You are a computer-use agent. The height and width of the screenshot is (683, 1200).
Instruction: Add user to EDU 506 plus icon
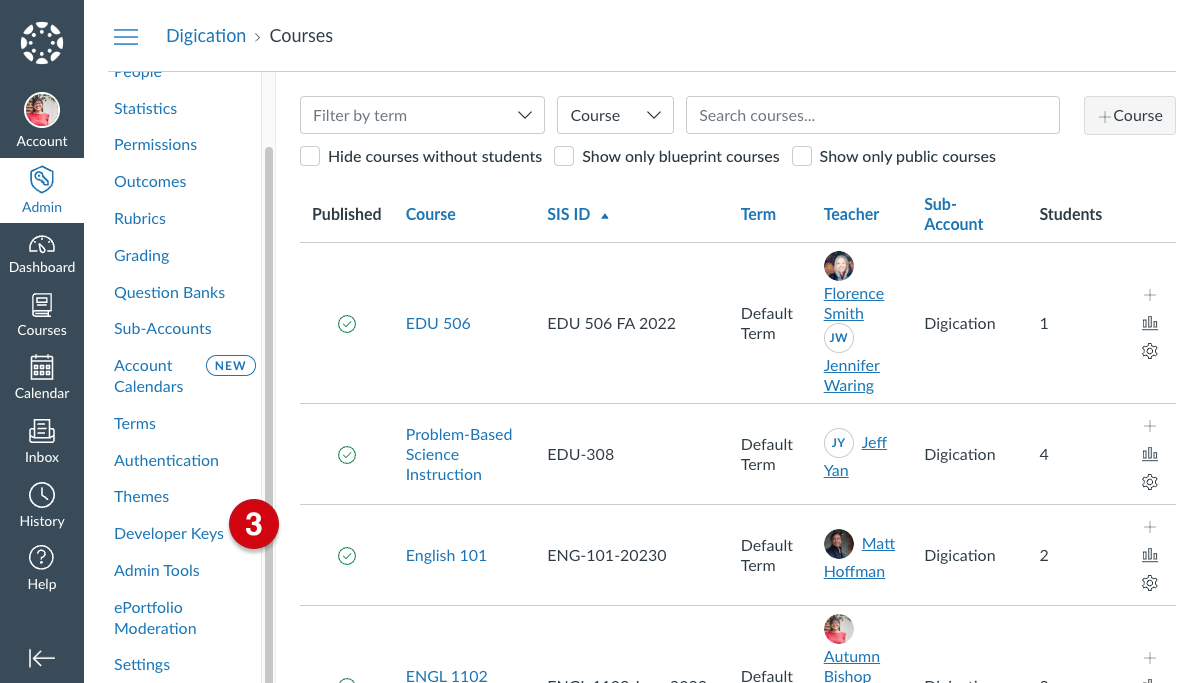1150,295
